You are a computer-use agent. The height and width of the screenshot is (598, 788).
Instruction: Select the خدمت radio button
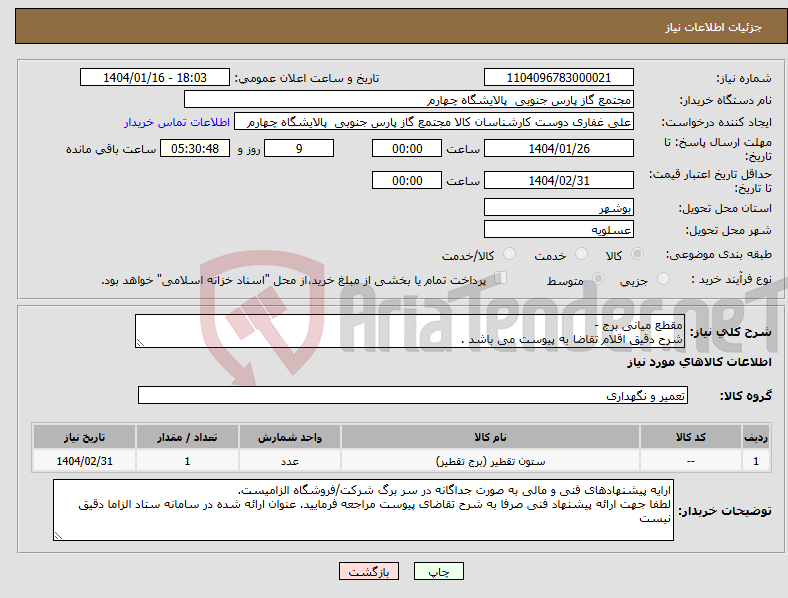(581, 254)
